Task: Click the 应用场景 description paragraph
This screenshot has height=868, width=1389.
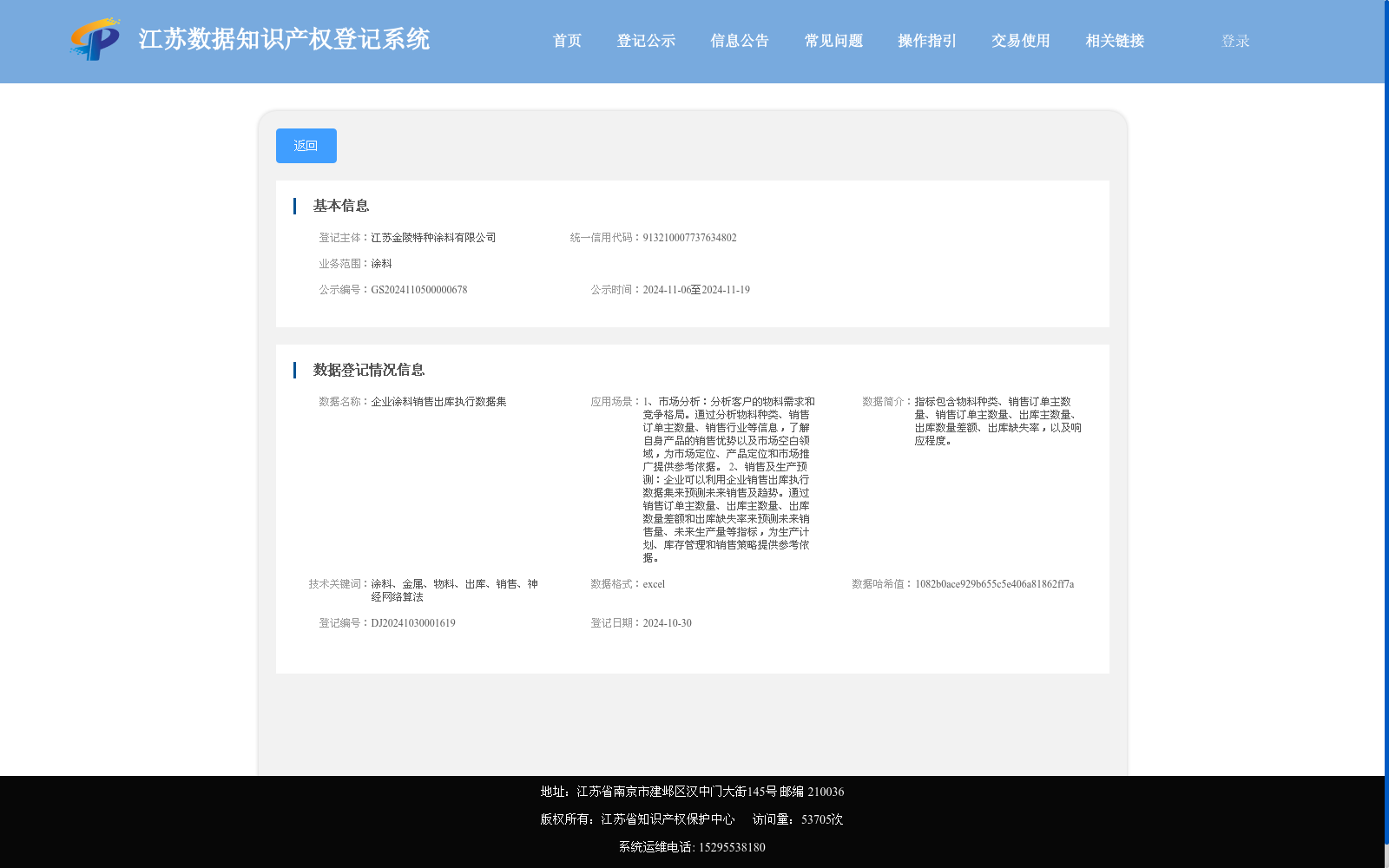Action: [728, 480]
